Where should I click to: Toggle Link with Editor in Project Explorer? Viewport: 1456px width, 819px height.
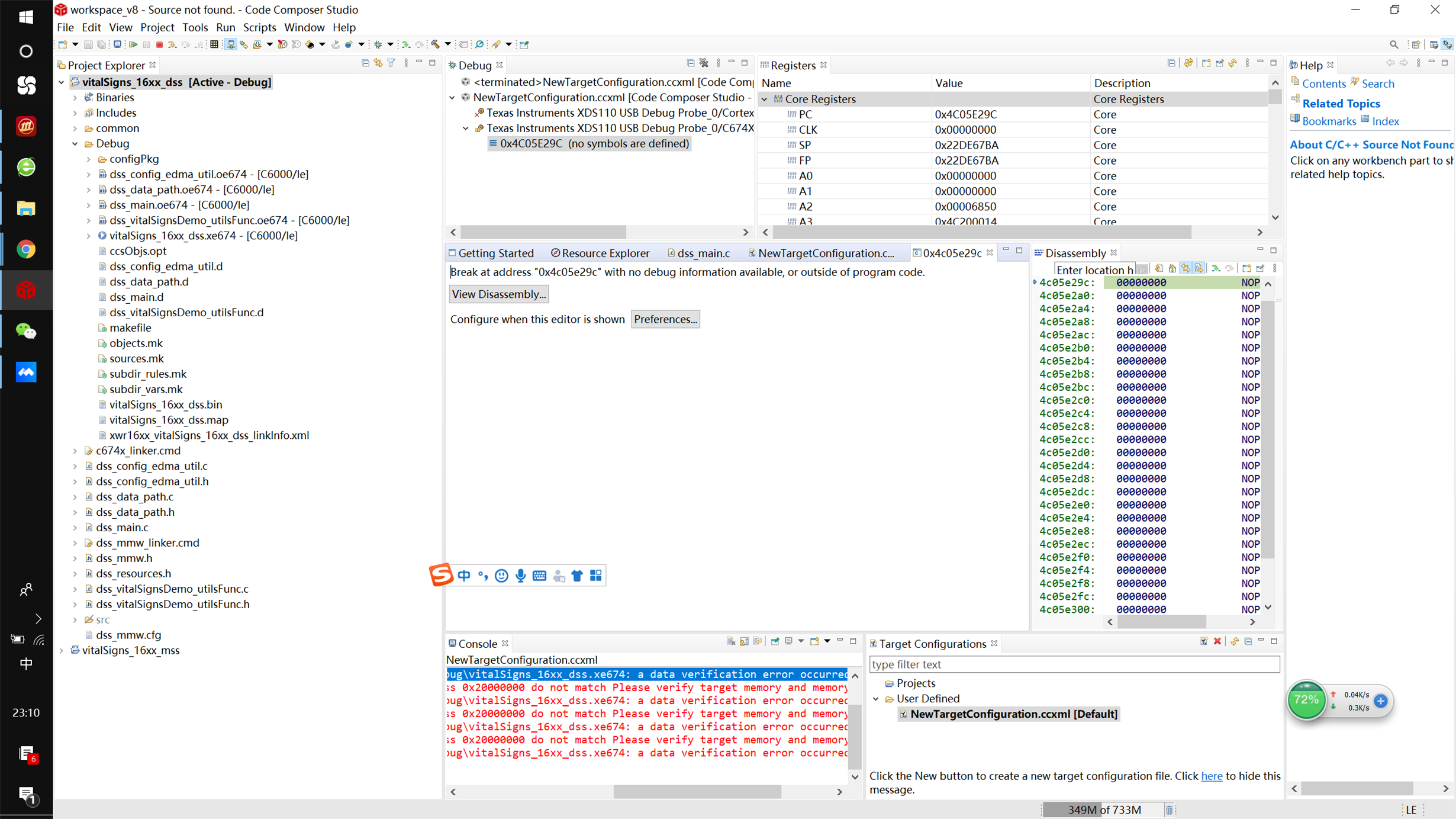pos(378,63)
